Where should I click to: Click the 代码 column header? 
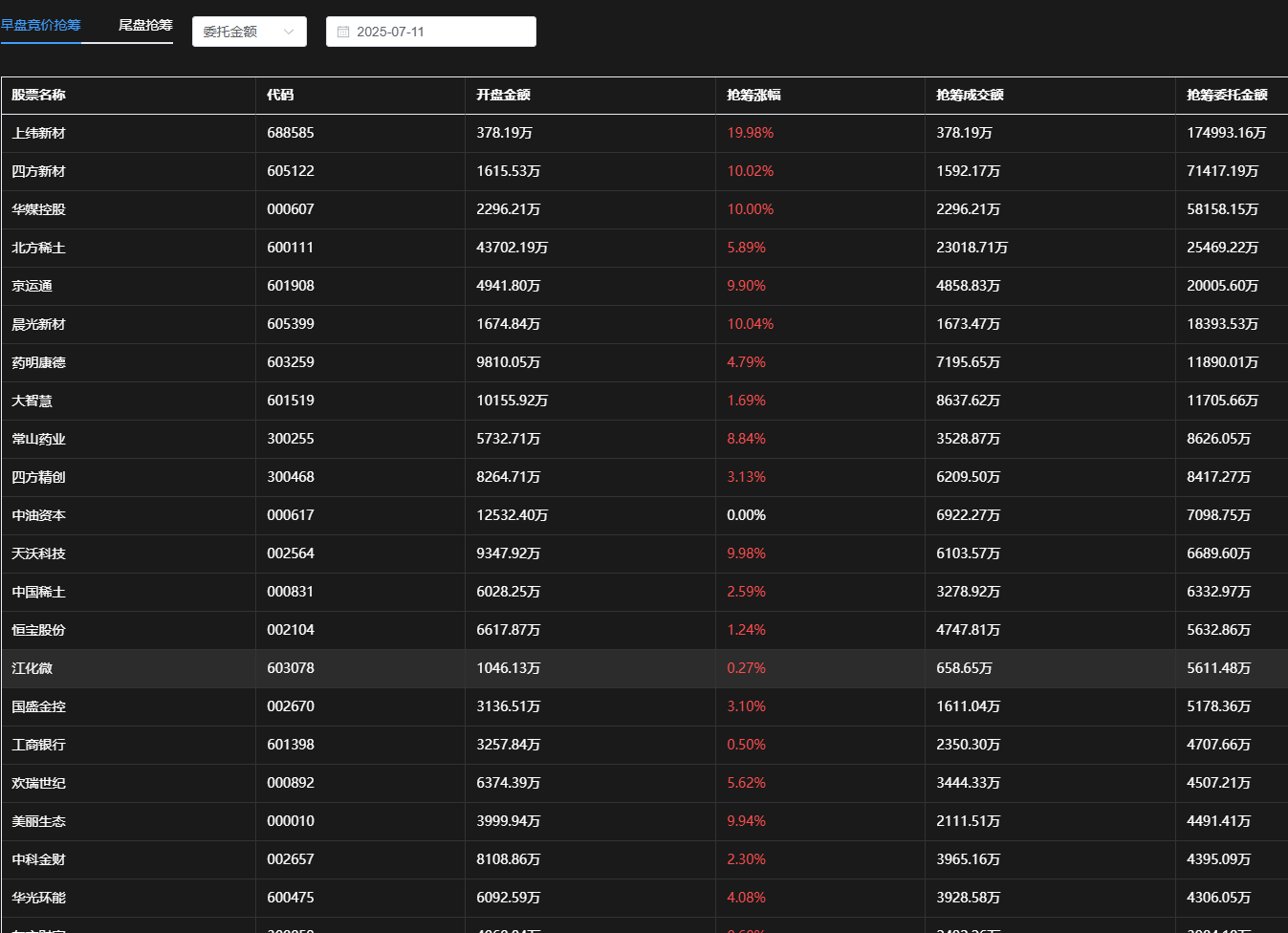(280, 95)
